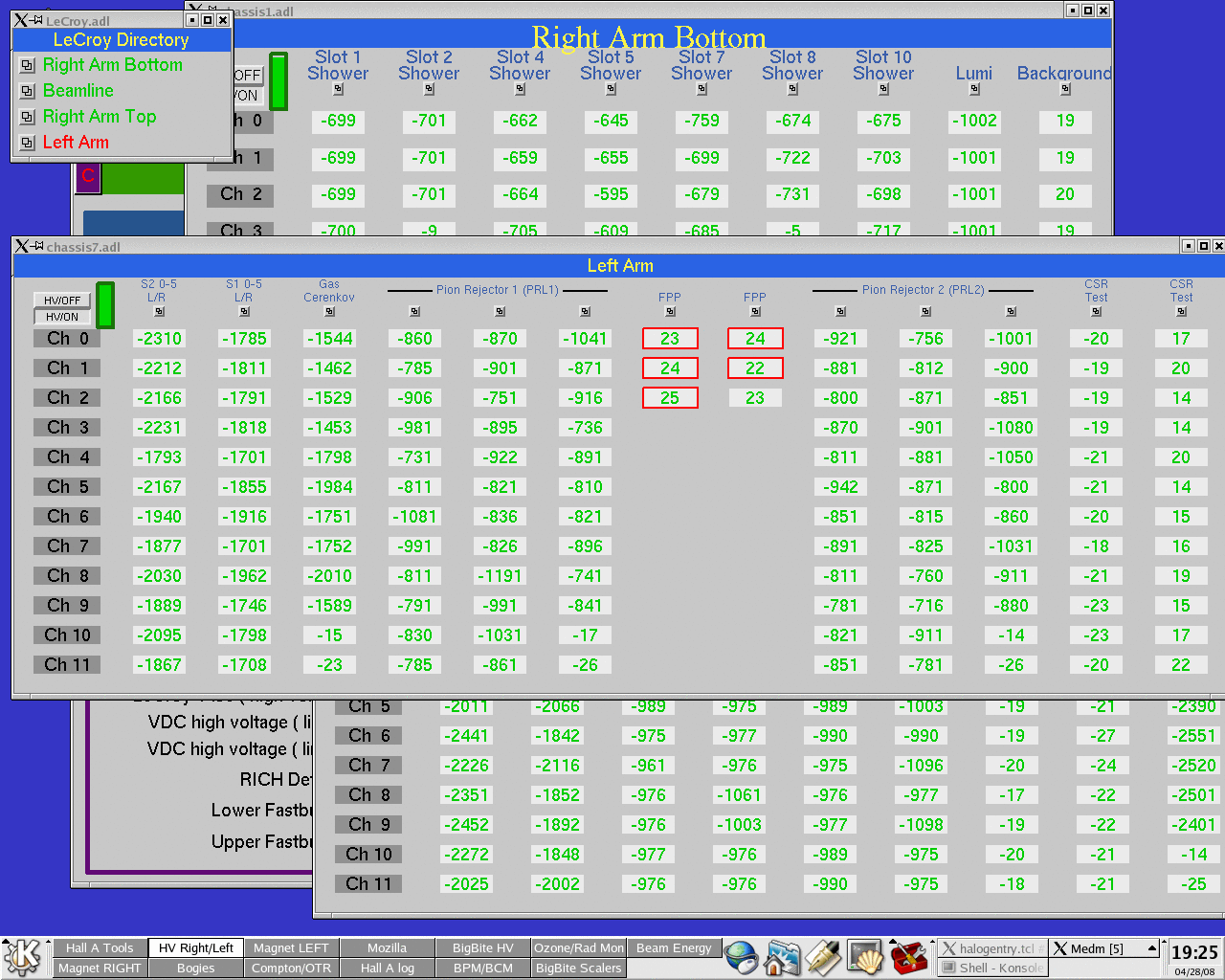Image resolution: width=1225 pixels, height=980 pixels.
Task: Switch Left Arm high voltage with HV/ON
Action: (62, 317)
